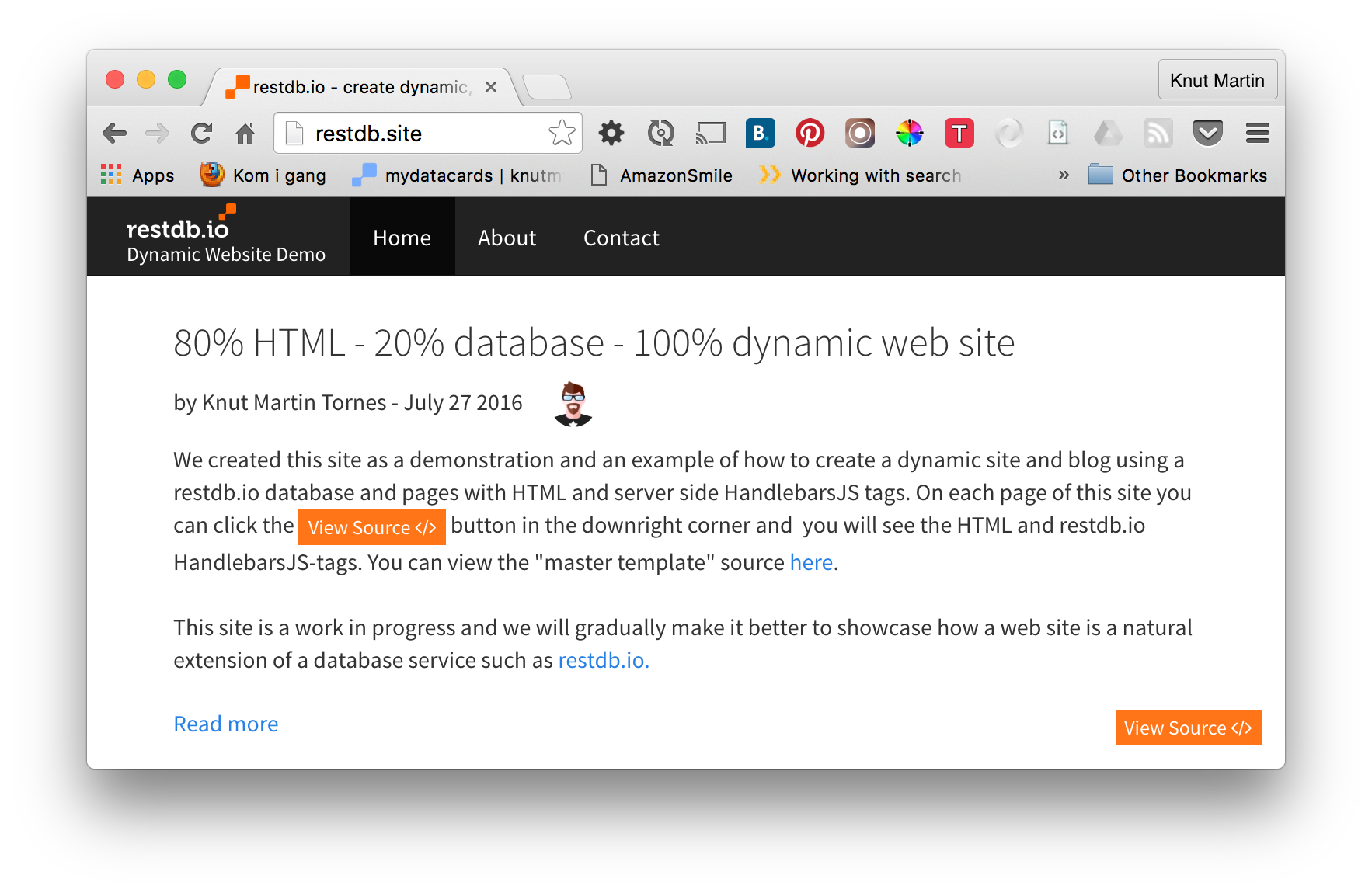Open the Other Bookmarks folder
The image size is (1372, 893).
(1178, 175)
